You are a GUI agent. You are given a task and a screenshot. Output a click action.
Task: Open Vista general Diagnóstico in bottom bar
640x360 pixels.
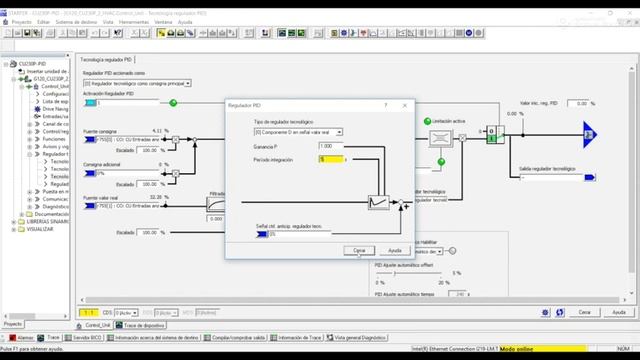pos(356,338)
